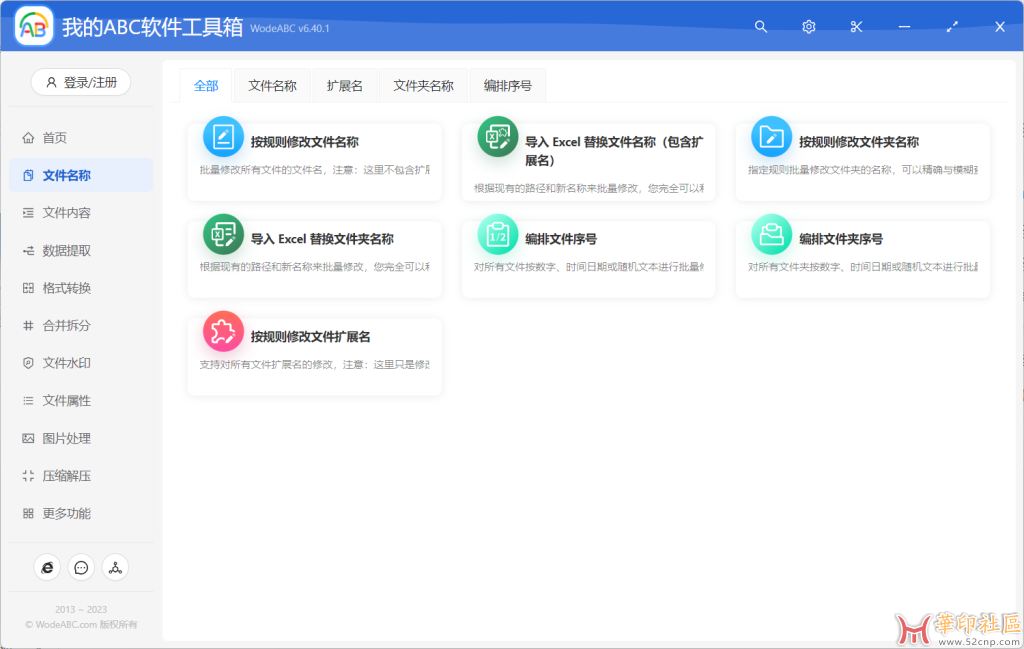
Task: Switch to the 扩展名 tab
Action: point(345,85)
